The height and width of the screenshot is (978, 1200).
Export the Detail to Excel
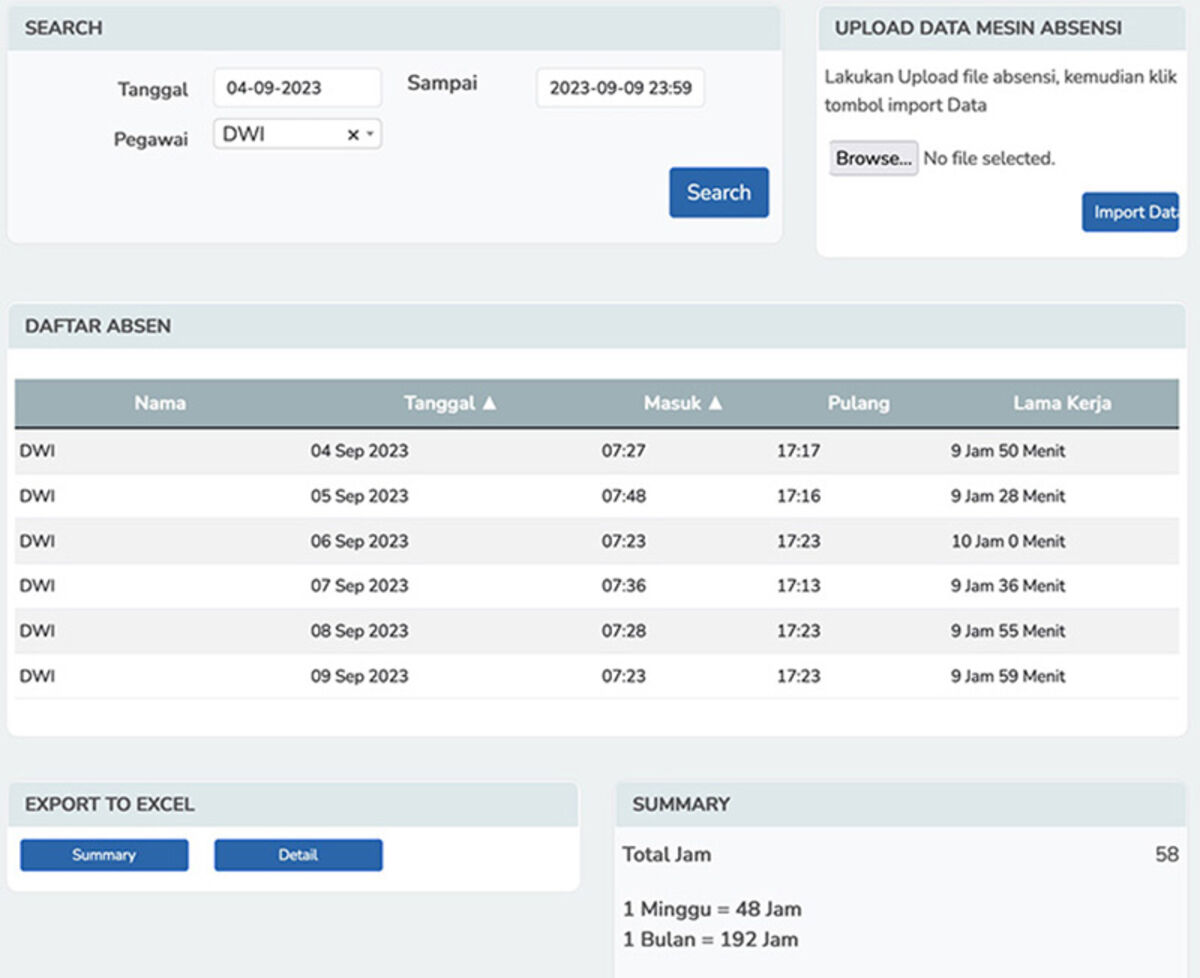(298, 855)
